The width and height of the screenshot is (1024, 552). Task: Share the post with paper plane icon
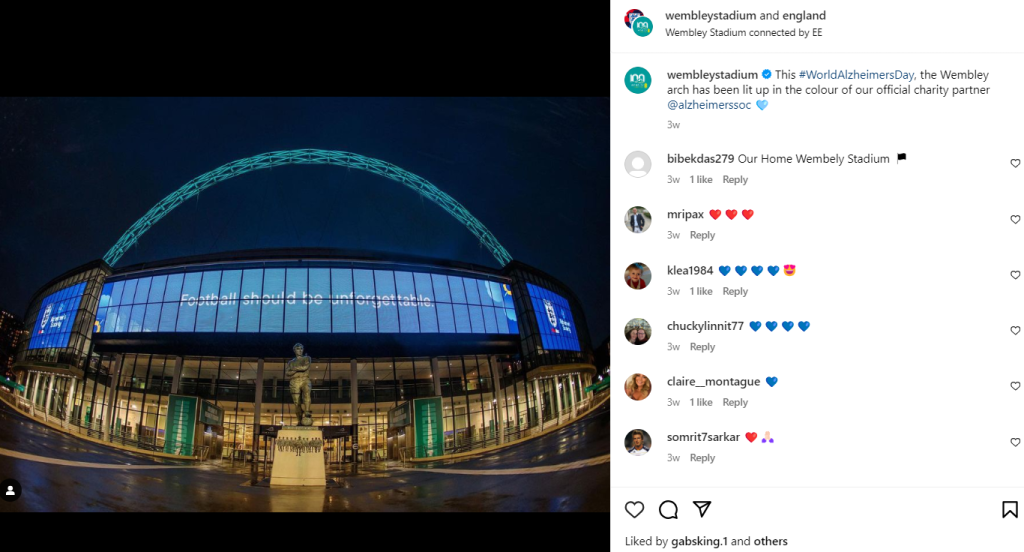pyautogui.click(x=702, y=510)
